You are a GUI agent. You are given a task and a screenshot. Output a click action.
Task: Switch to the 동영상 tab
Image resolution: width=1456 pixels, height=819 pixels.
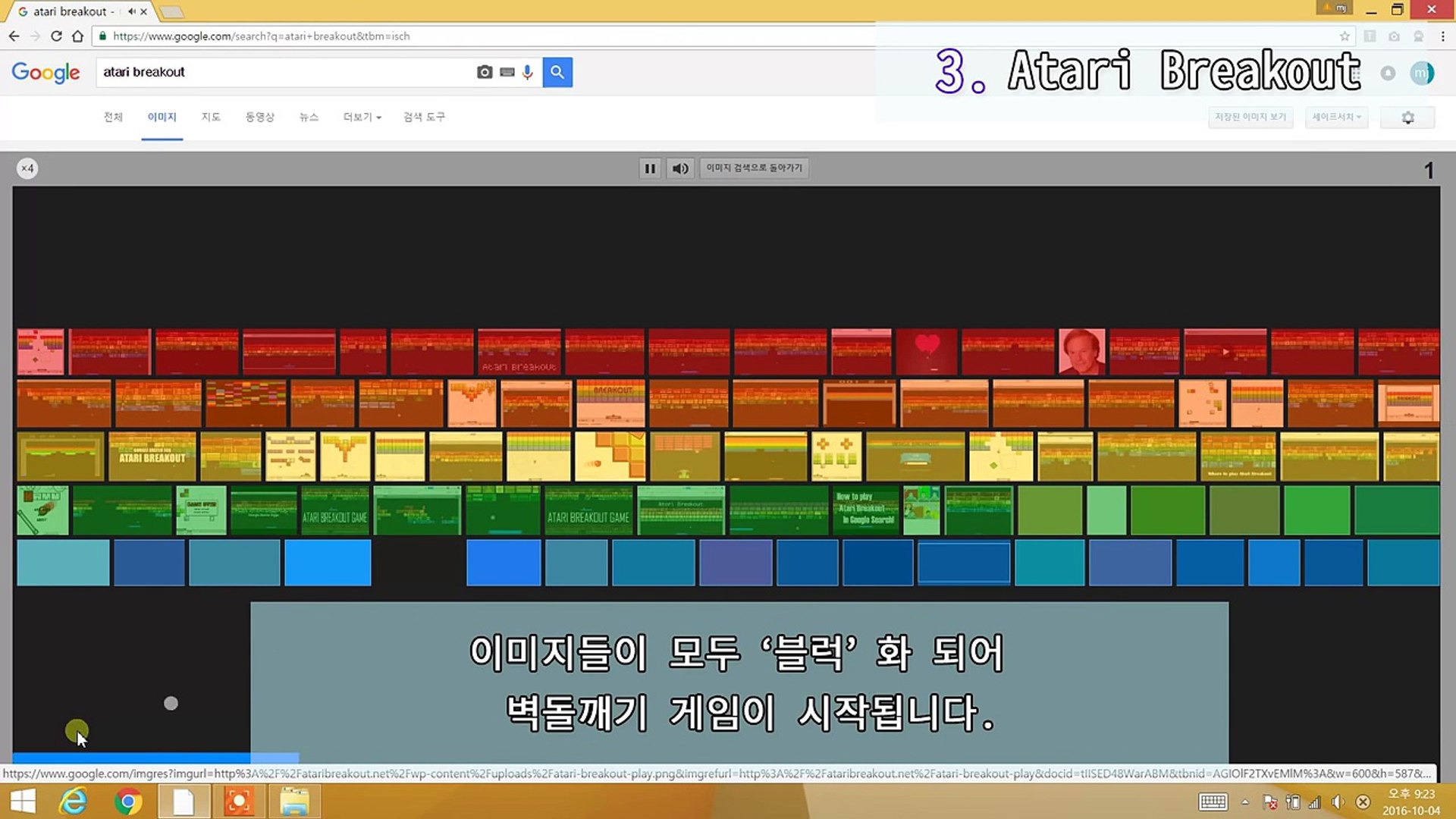pos(259,117)
